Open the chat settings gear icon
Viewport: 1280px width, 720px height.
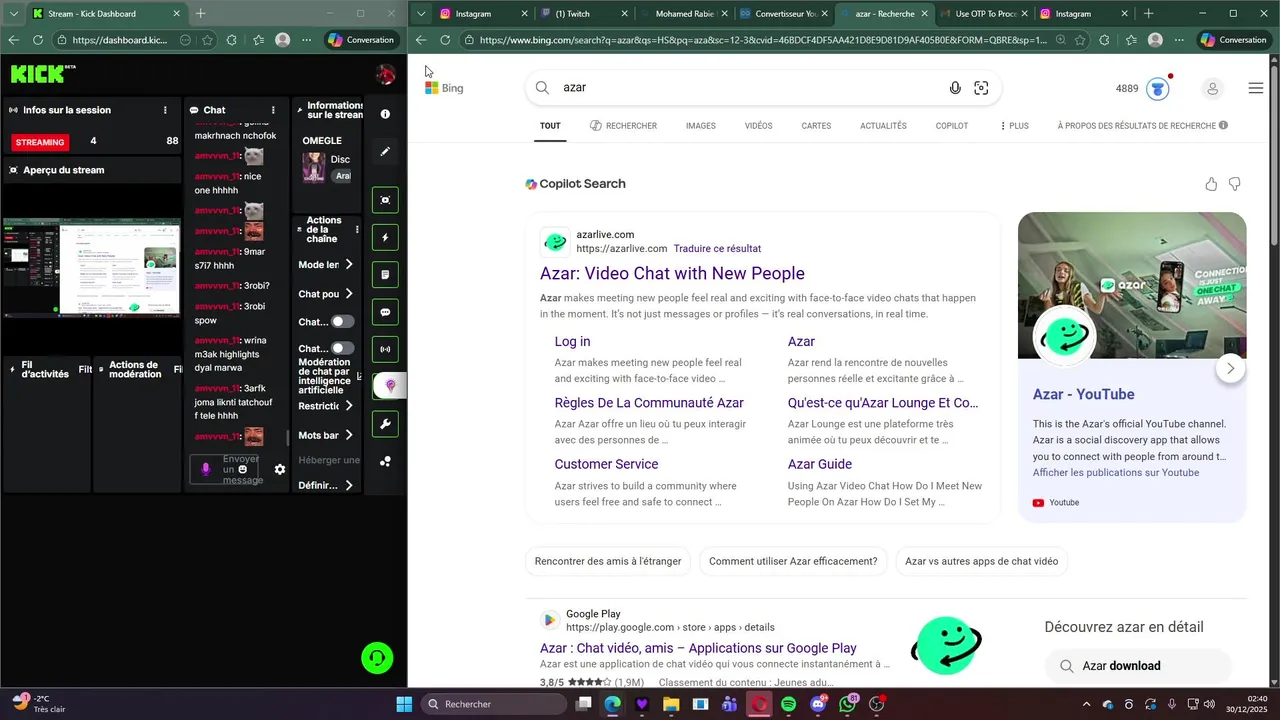[x=280, y=469]
